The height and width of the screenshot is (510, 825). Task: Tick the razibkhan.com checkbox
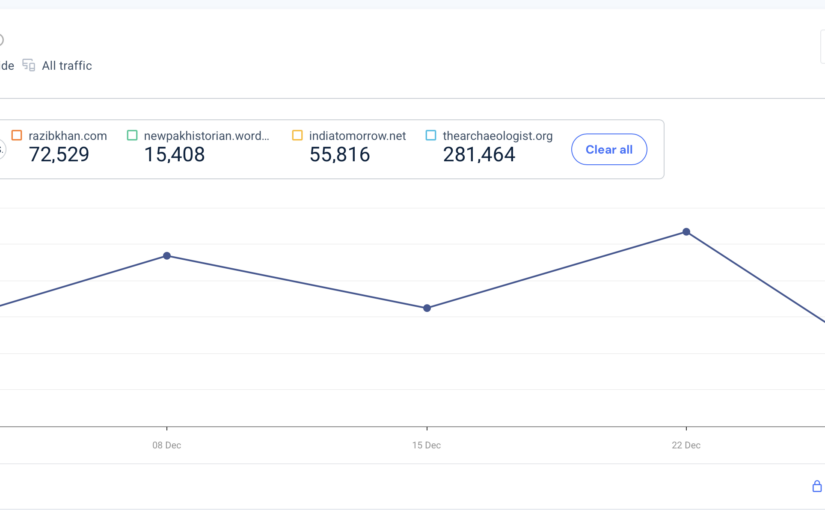point(17,136)
